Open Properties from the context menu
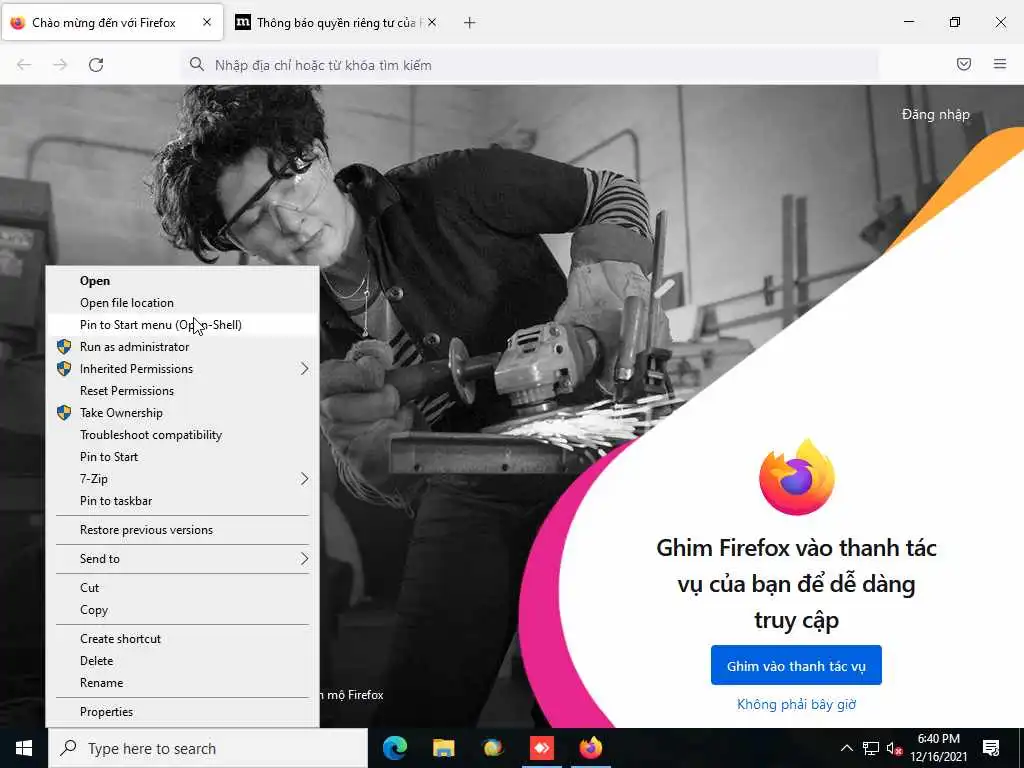 183,712
